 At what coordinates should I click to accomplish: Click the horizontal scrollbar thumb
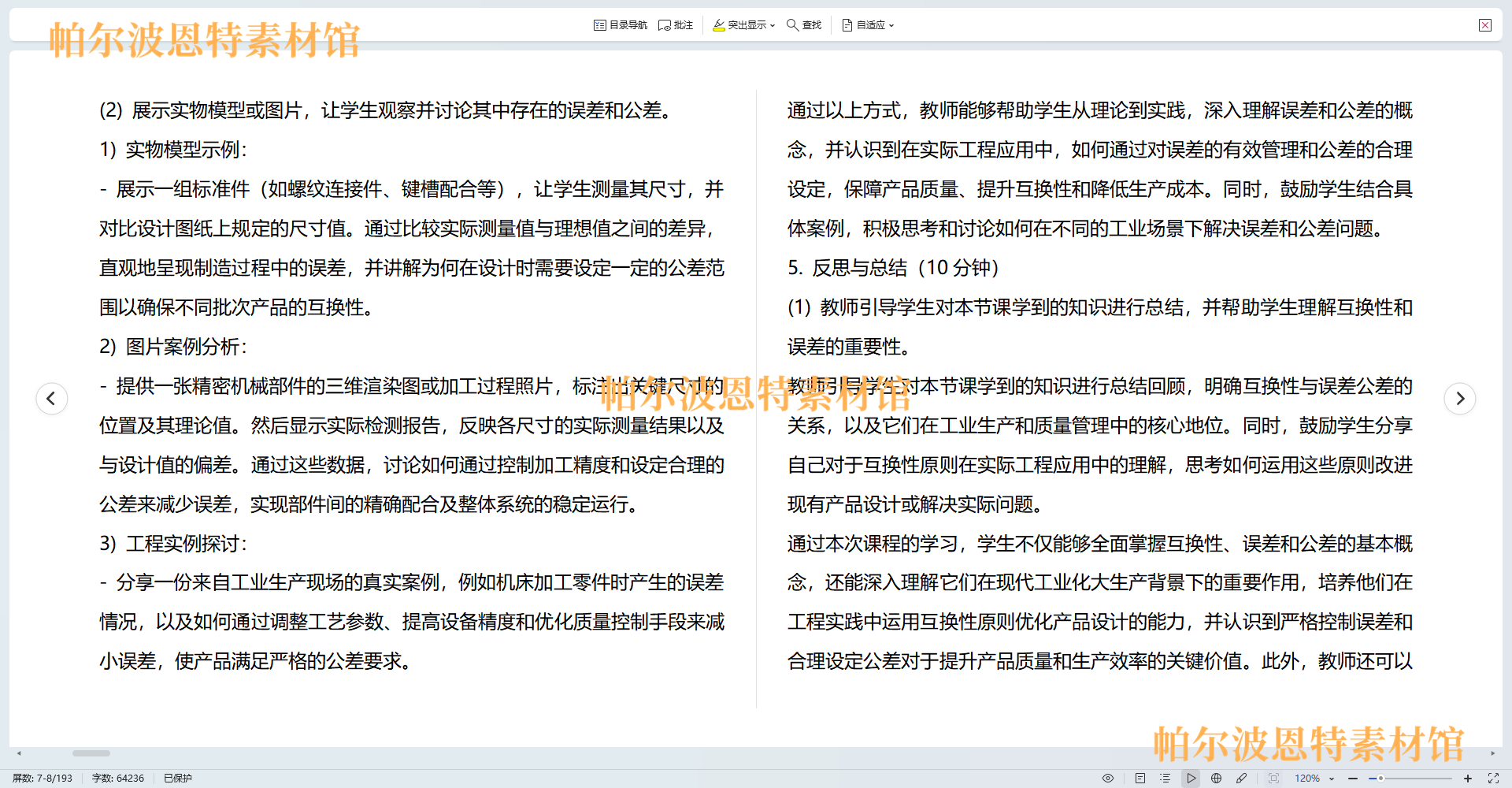tap(91, 753)
